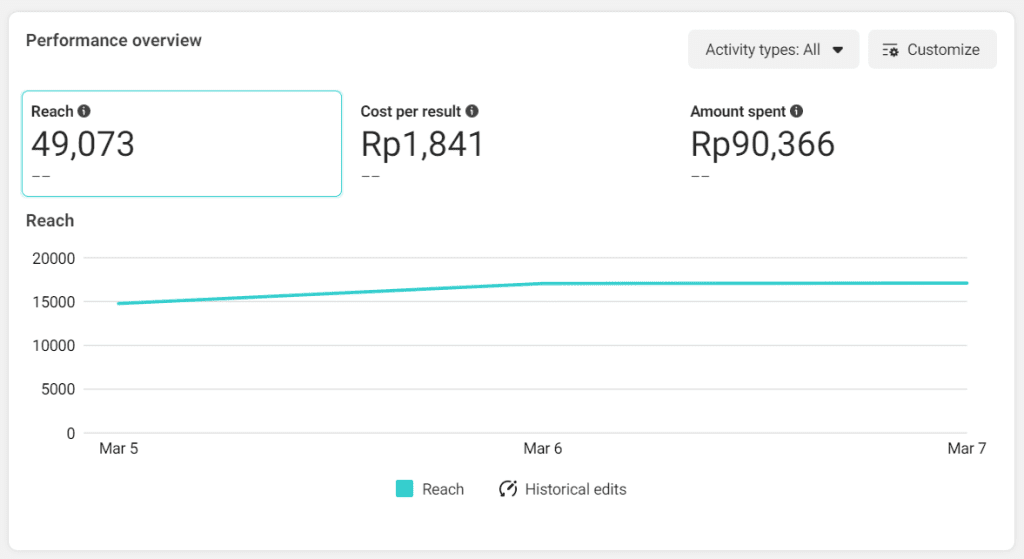
Task: Click the Performance overview heading
Action: coord(114,41)
